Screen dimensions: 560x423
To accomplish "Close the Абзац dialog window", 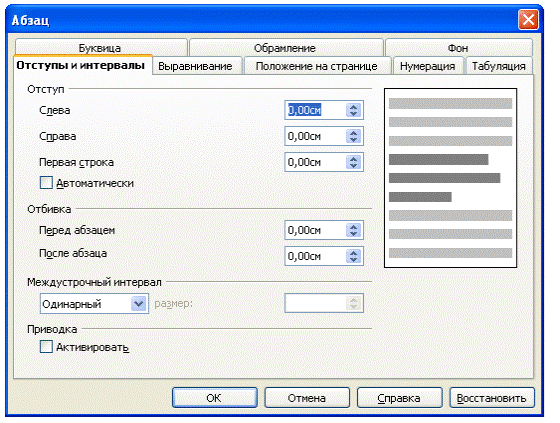I will pos(528,19).
